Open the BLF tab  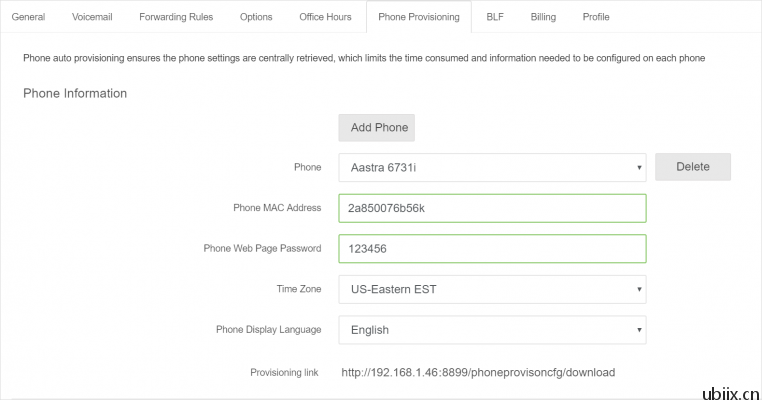click(495, 17)
